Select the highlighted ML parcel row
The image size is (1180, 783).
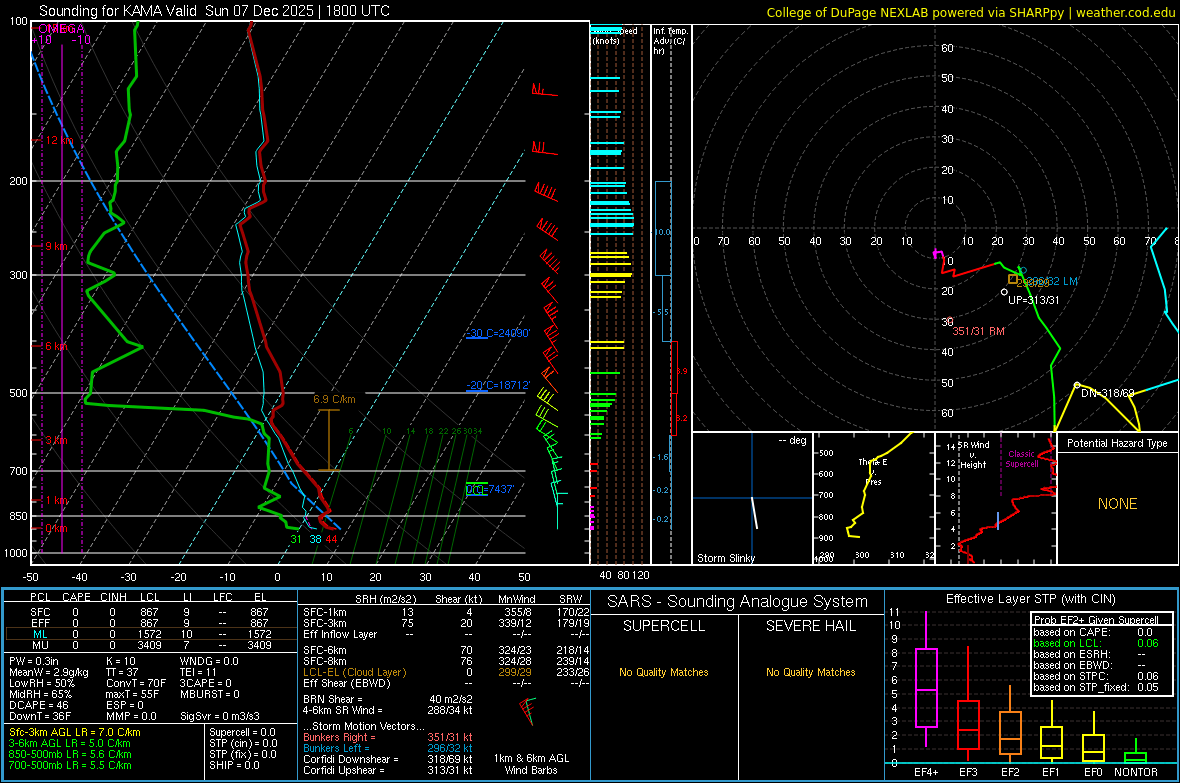click(x=149, y=634)
